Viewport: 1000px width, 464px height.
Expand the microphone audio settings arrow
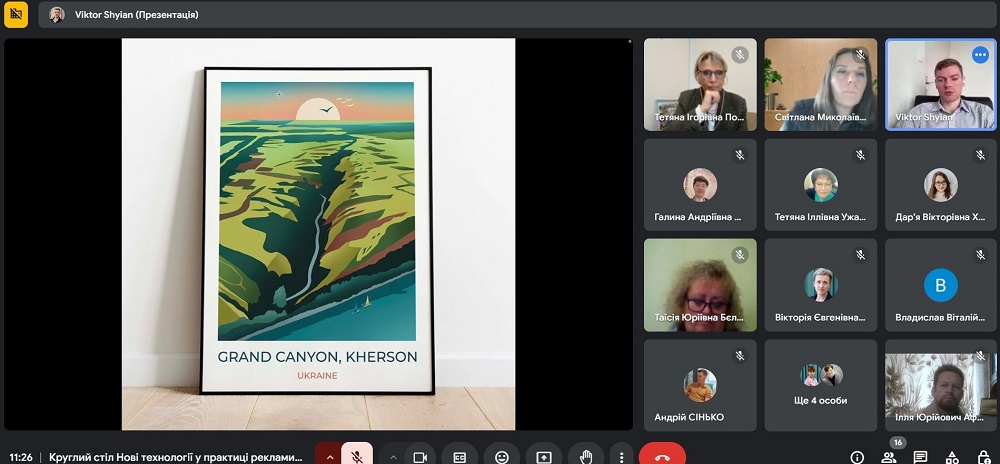(329, 456)
